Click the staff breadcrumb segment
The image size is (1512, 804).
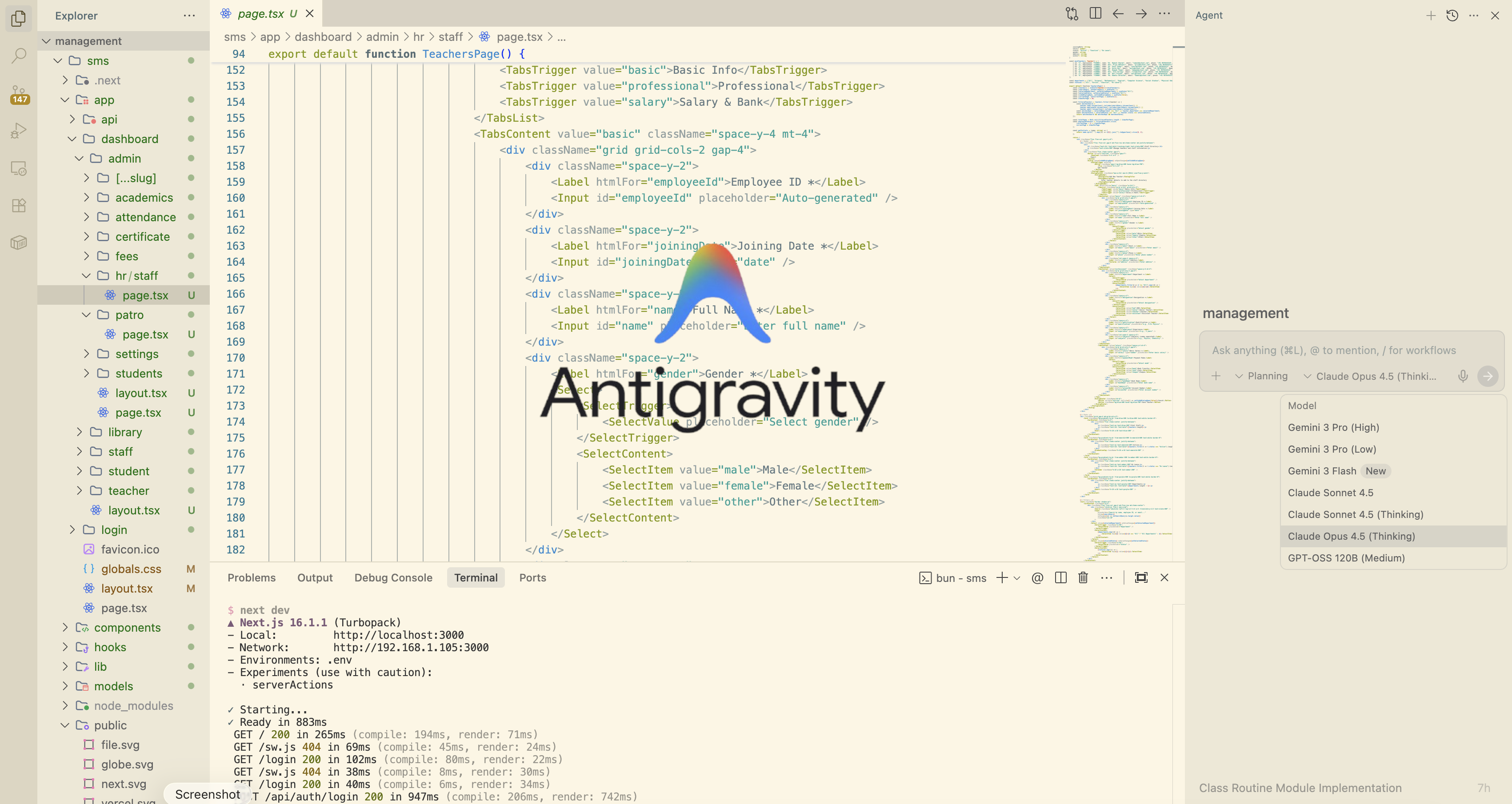[450, 37]
